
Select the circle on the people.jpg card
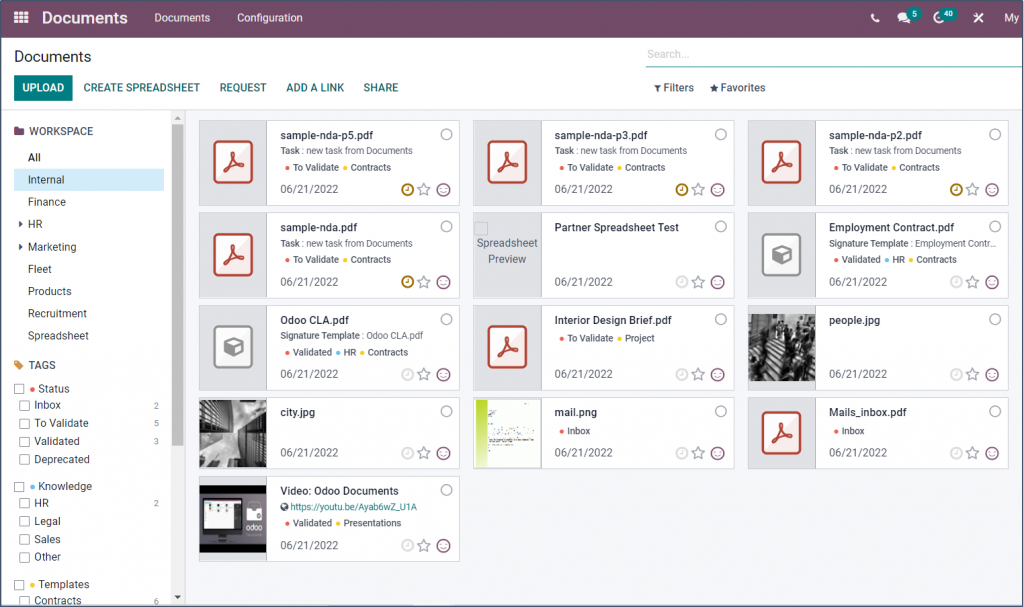[x=994, y=320]
